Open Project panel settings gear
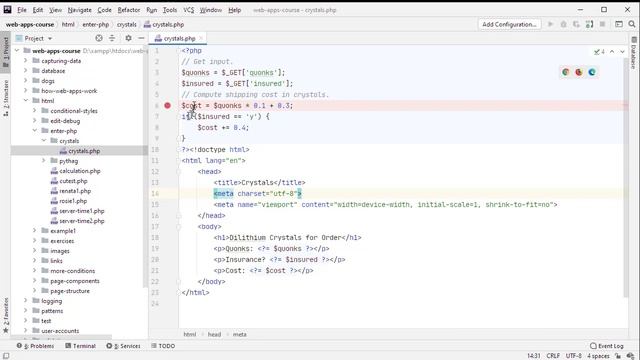This screenshot has width=640, height=360. click(128, 38)
